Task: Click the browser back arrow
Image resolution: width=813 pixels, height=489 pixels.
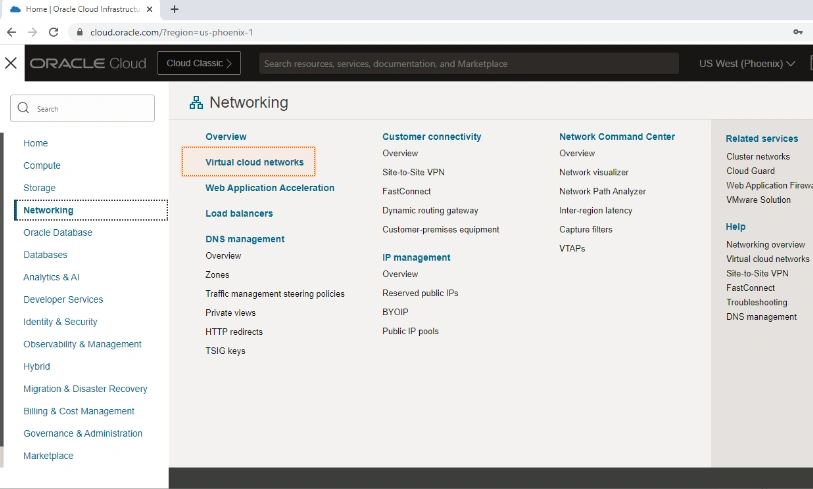Action: pos(11,32)
